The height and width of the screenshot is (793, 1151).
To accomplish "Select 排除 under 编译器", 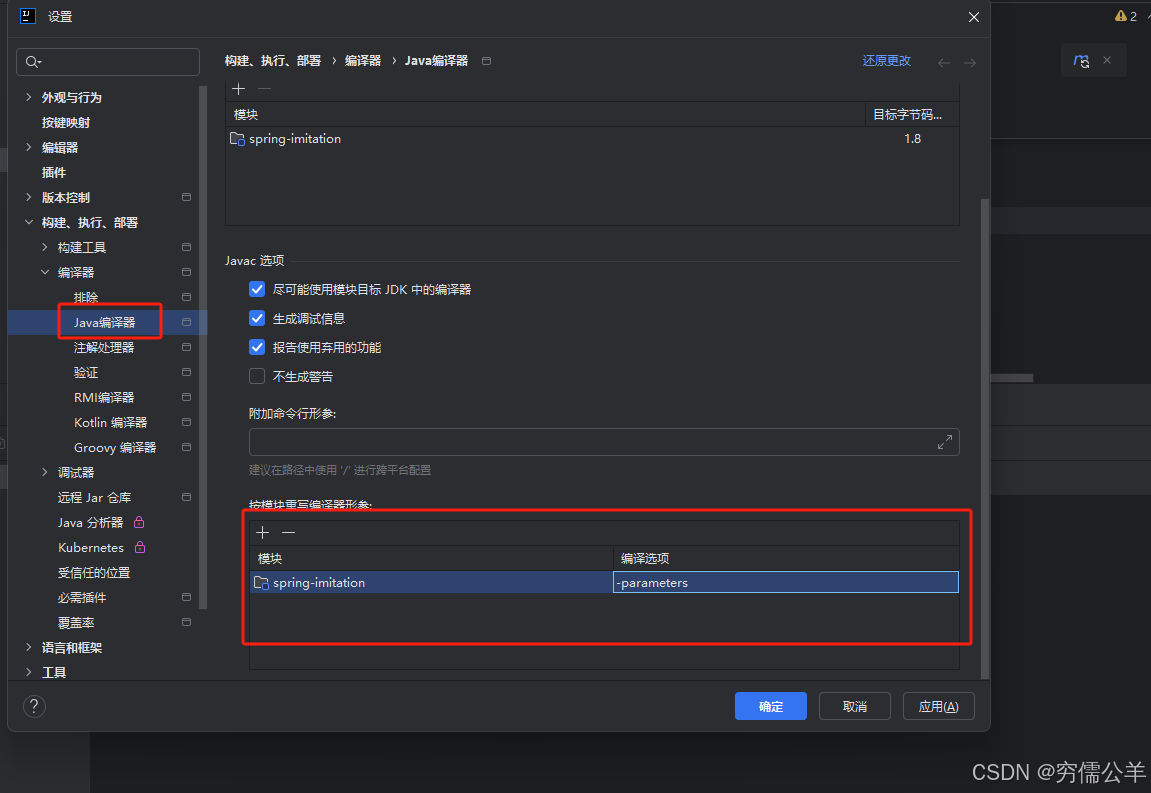I will coord(86,297).
